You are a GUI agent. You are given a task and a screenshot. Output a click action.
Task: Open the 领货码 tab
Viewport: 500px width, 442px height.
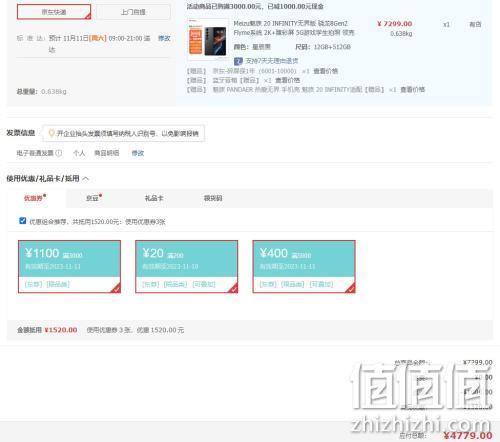pyautogui.click(x=213, y=198)
